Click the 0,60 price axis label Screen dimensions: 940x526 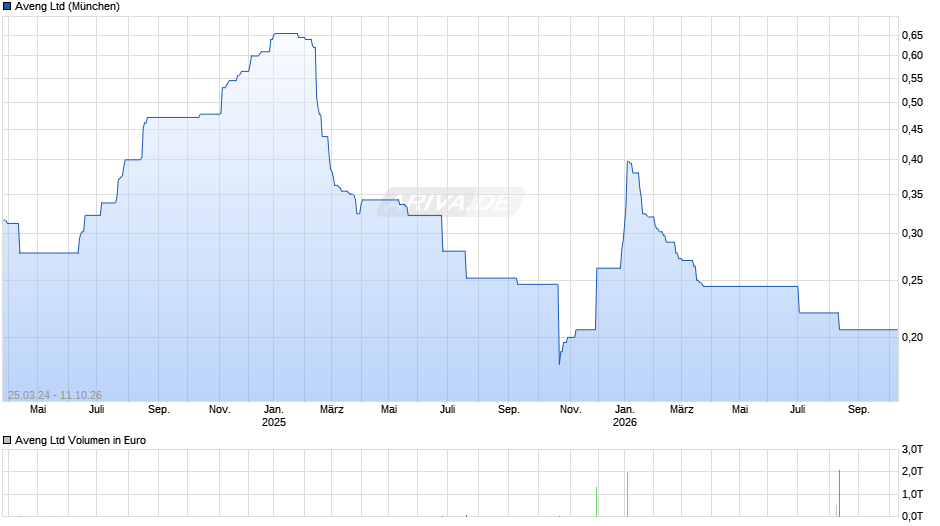pyautogui.click(x=912, y=56)
